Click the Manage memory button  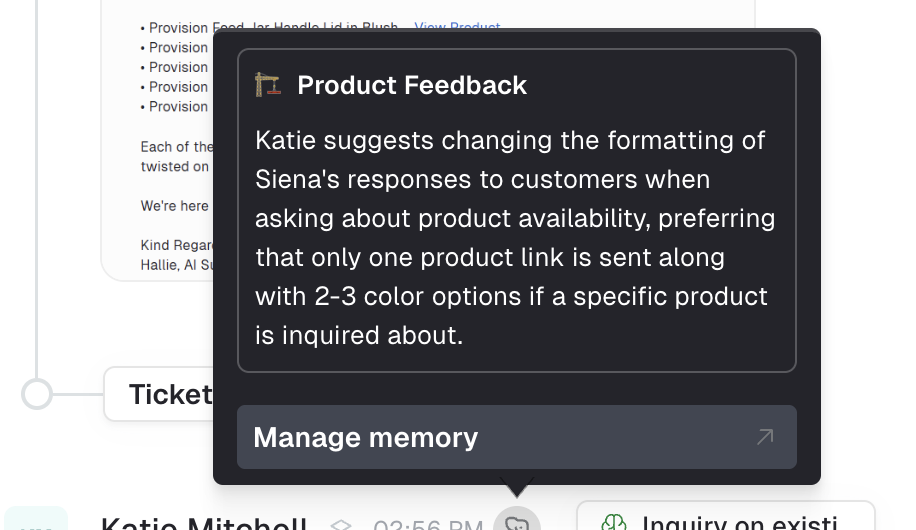516,437
